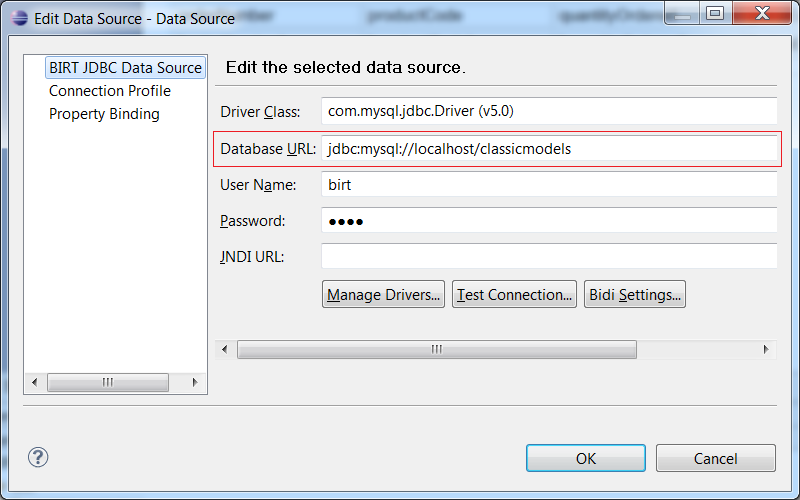
Task: Click the properties pane horizontal scrollbar thumb
Action: (436, 349)
